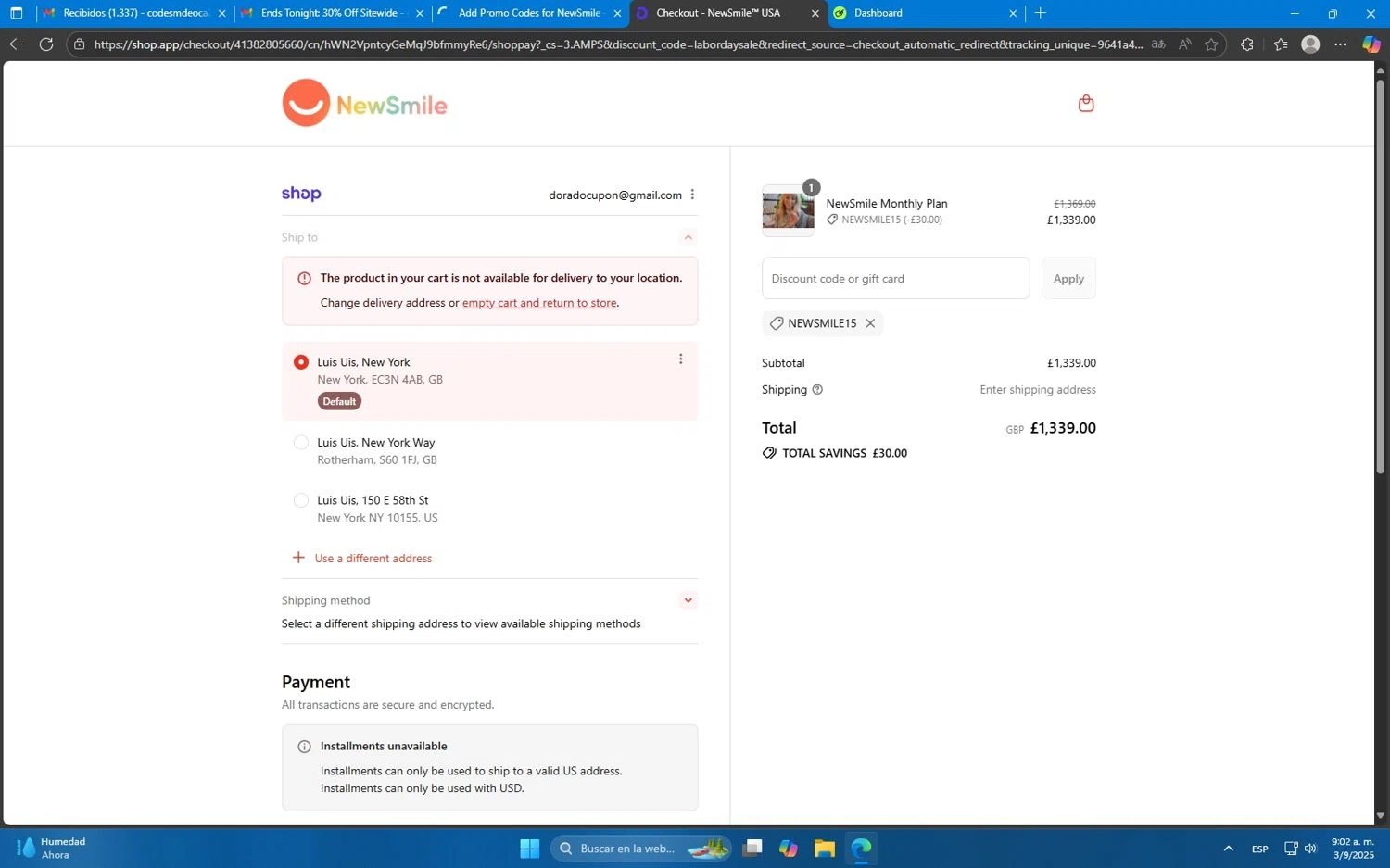Add this page to favorites star icon
The height and width of the screenshot is (868, 1390).
(x=1211, y=44)
